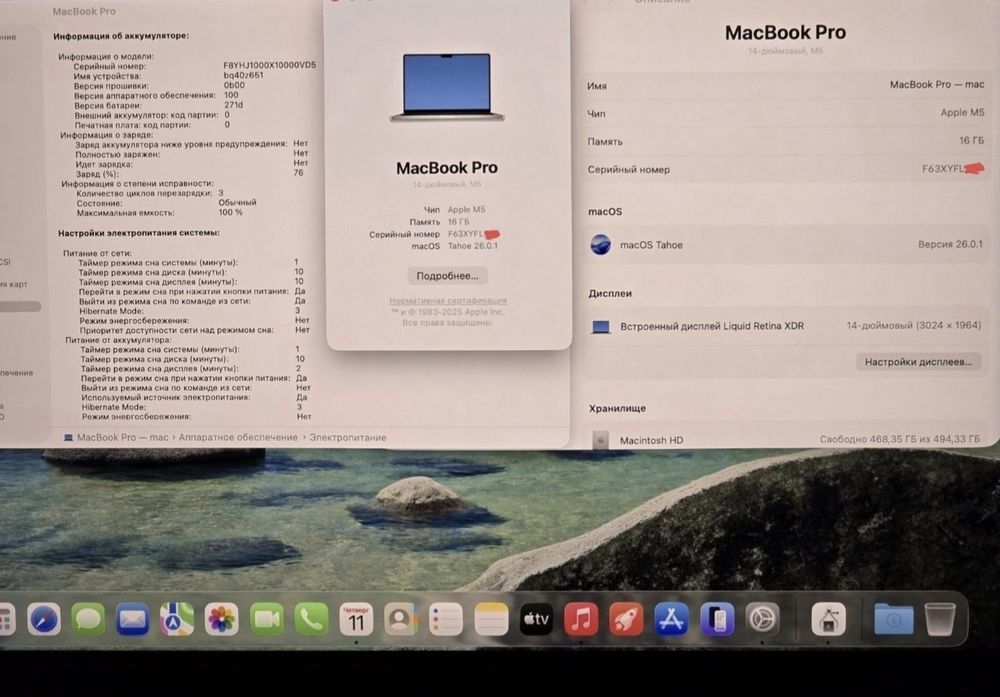The width and height of the screenshot is (1000, 697).
Task: Click the "Состояние:" row showing Обычный
Action: (166, 203)
